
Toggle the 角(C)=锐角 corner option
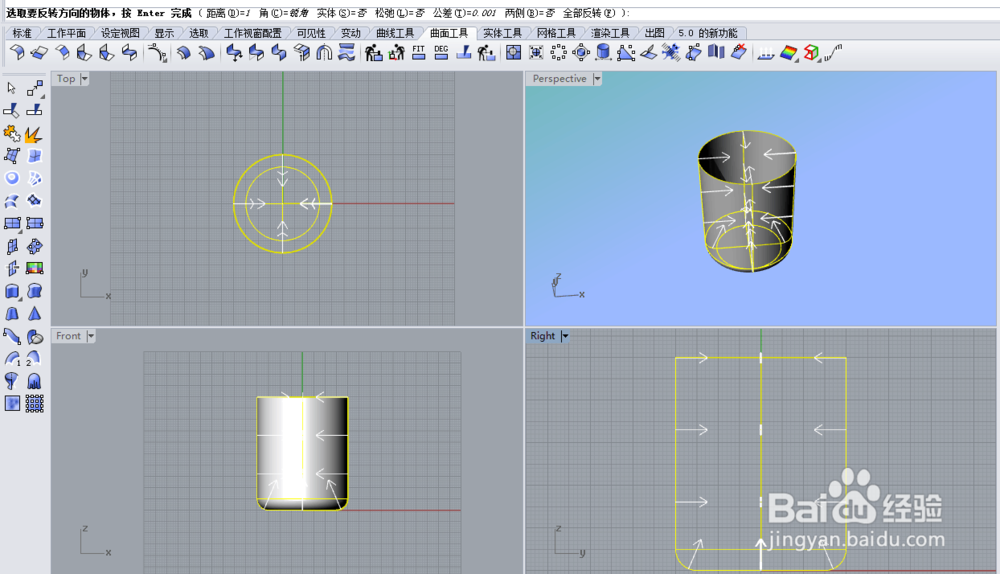pyautogui.click(x=284, y=13)
